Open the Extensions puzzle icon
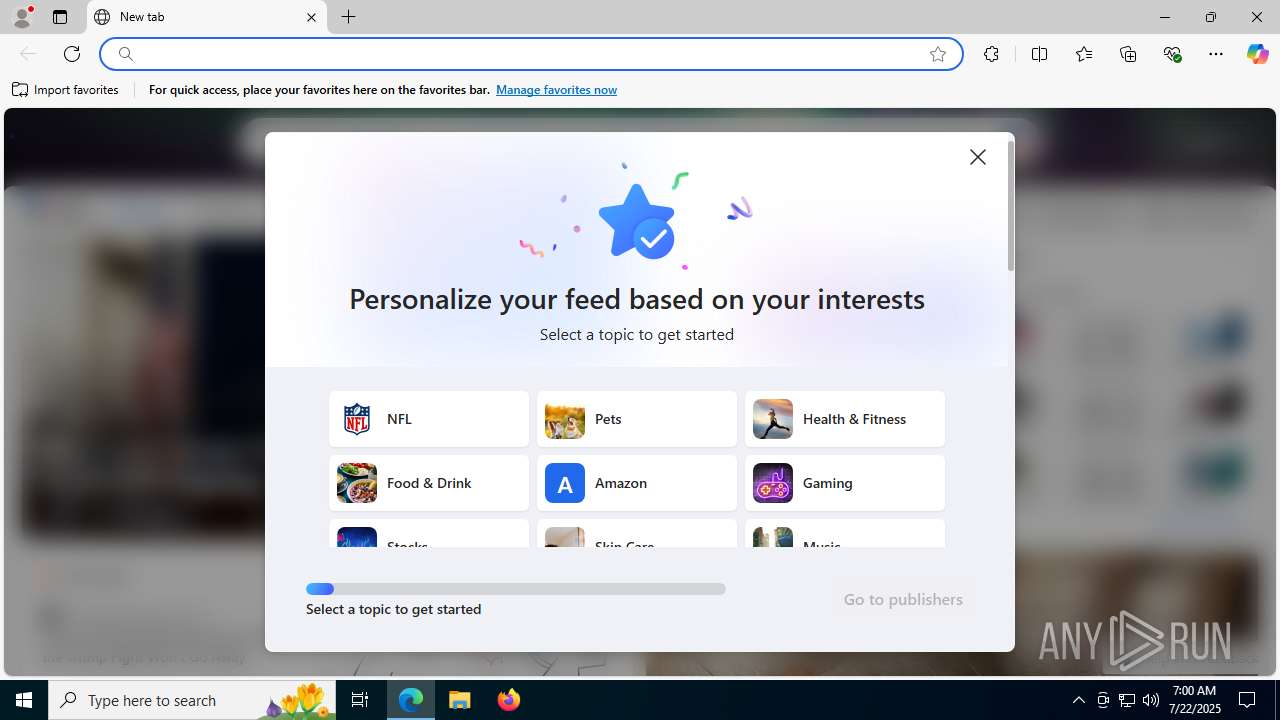This screenshot has height=720, width=1280. [991, 54]
